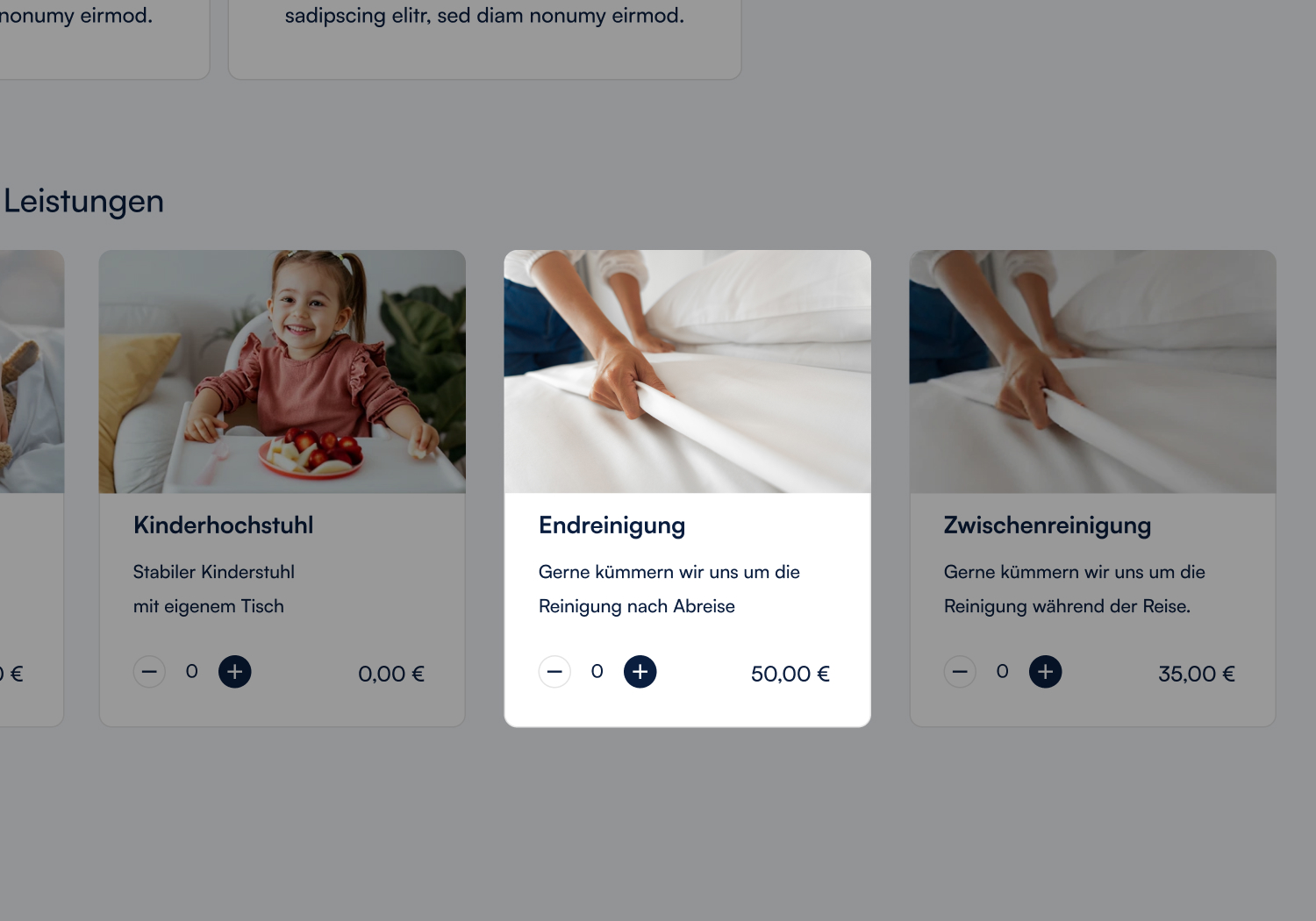Increase Zwischenreinigung quantity with plus icon
Screen dimensions: 1316x921
(1045, 672)
